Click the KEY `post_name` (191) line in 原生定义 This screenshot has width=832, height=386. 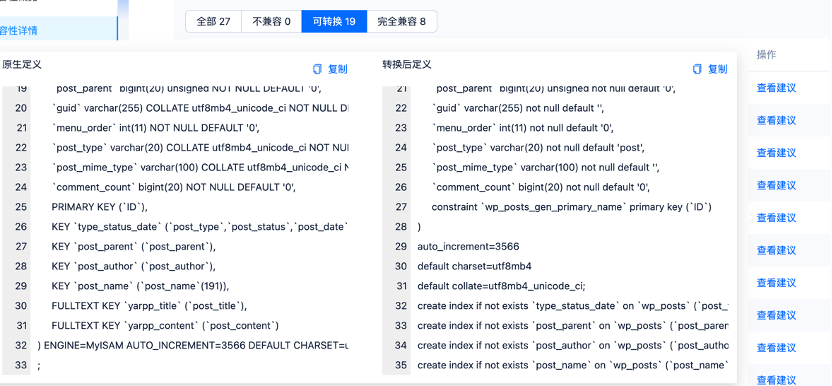140,286
